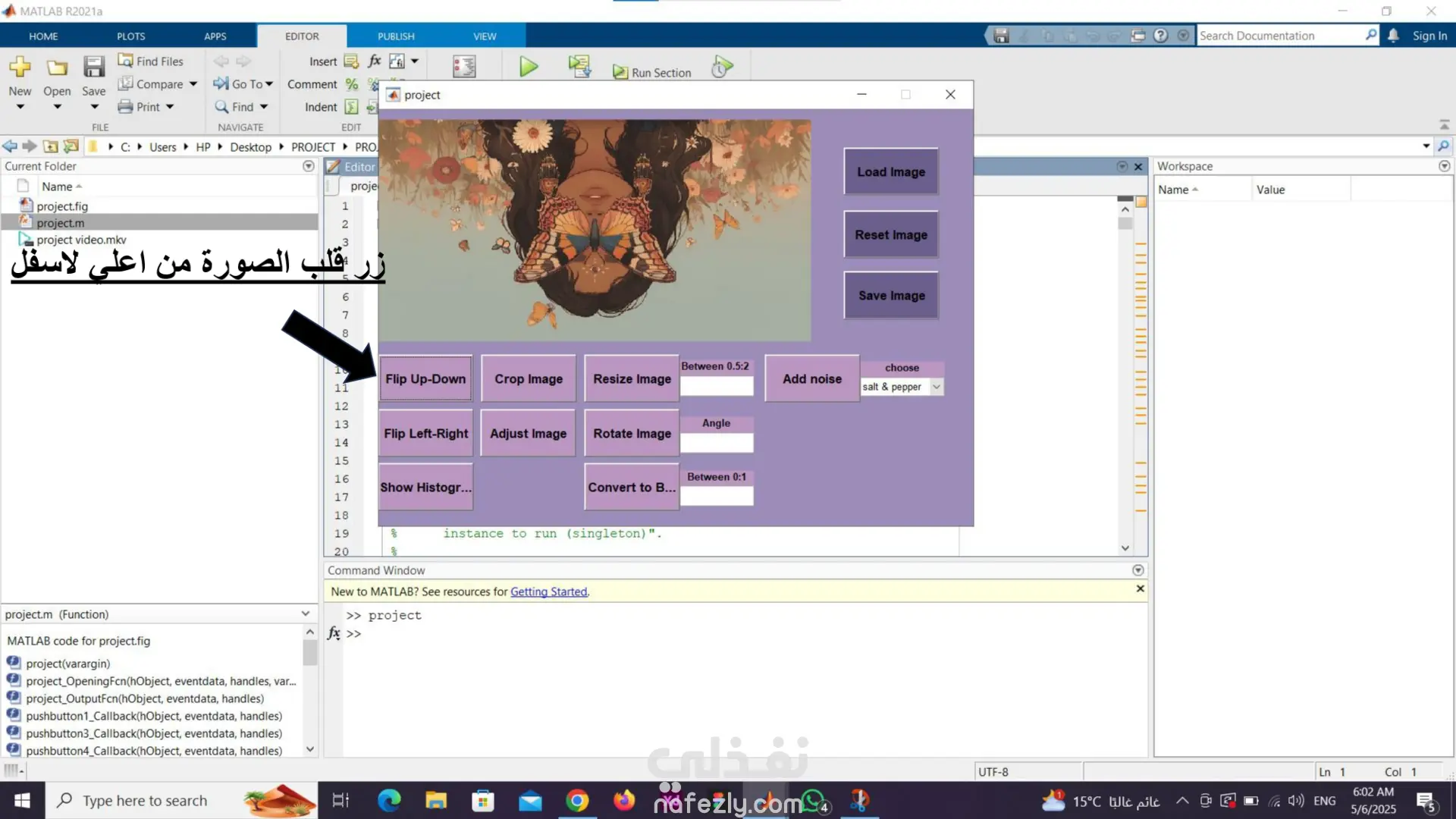Viewport: 1456px width, 819px height.
Task: Insert a function using the fx icon
Action: [374, 61]
